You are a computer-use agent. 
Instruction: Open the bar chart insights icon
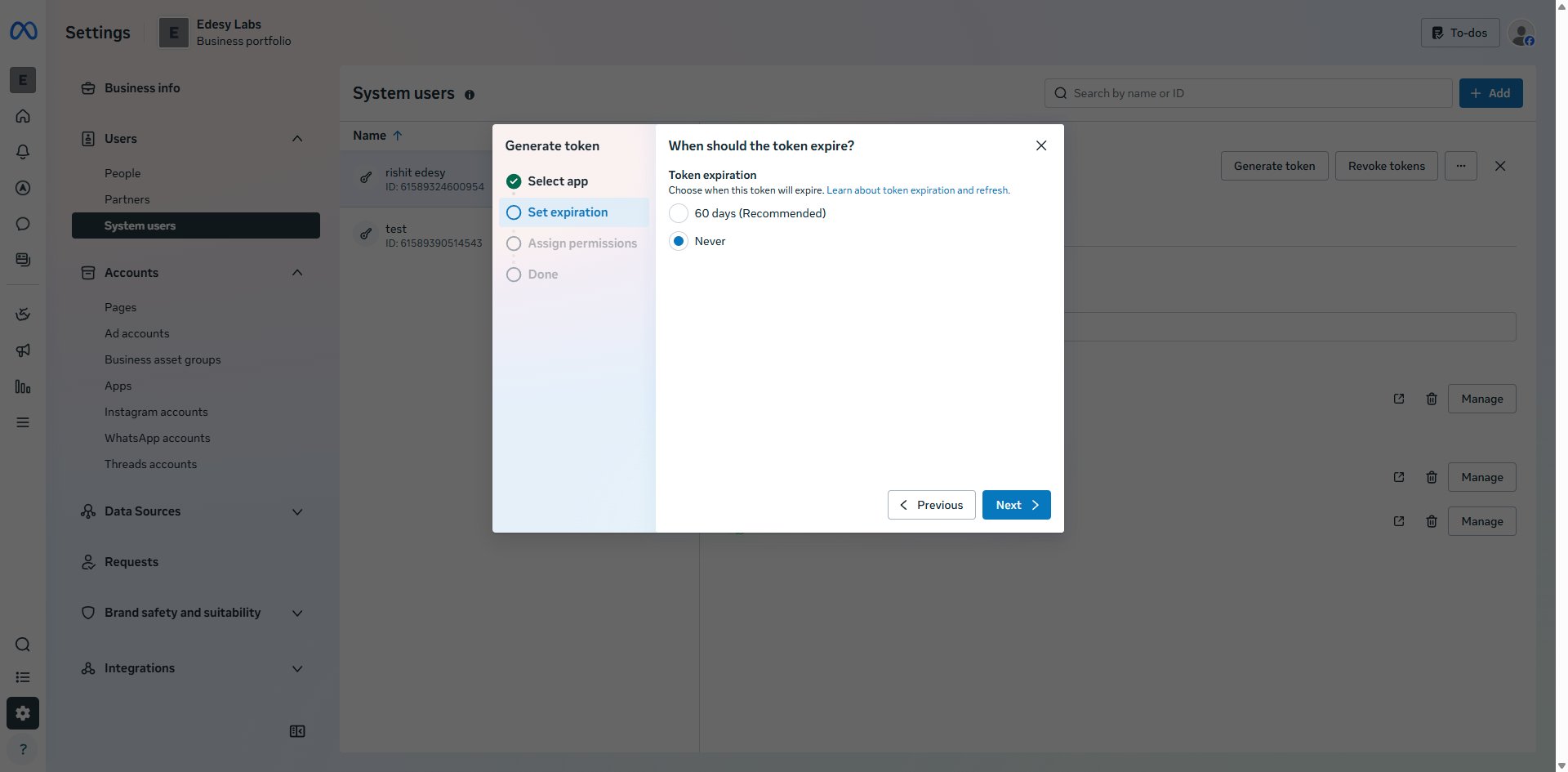click(x=23, y=386)
